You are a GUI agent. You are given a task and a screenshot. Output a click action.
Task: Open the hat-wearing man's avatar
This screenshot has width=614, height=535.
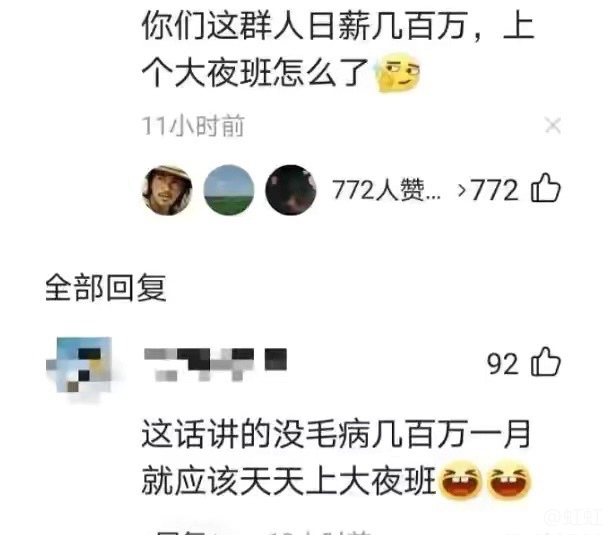tap(167, 190)
